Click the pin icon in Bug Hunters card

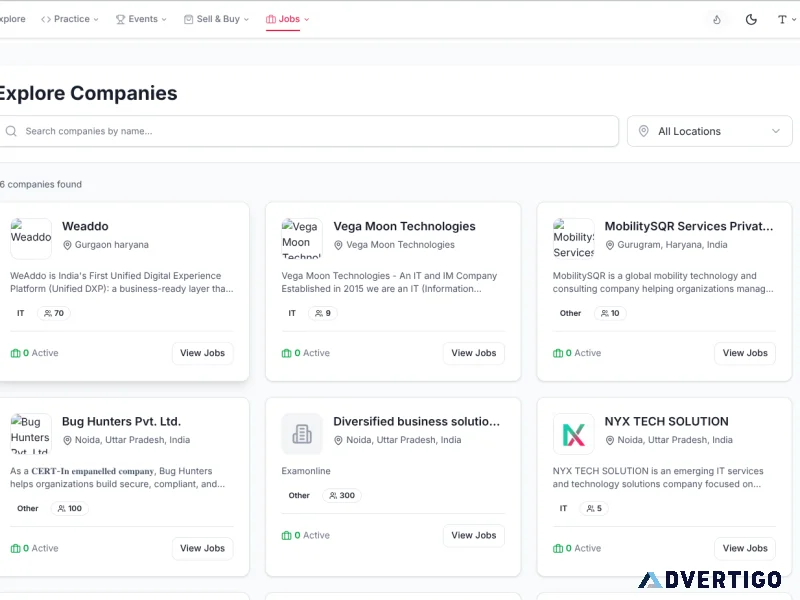click(x=67, y=440)
